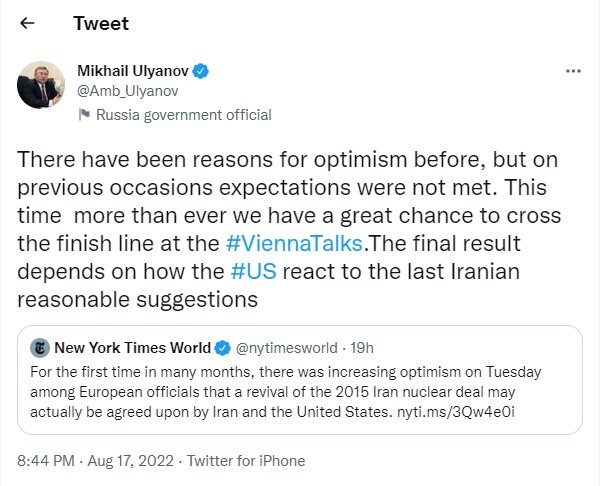This screenshot has height=486, width=600.
Task: Open New York Times World profile name
Action: coord(132,348)
